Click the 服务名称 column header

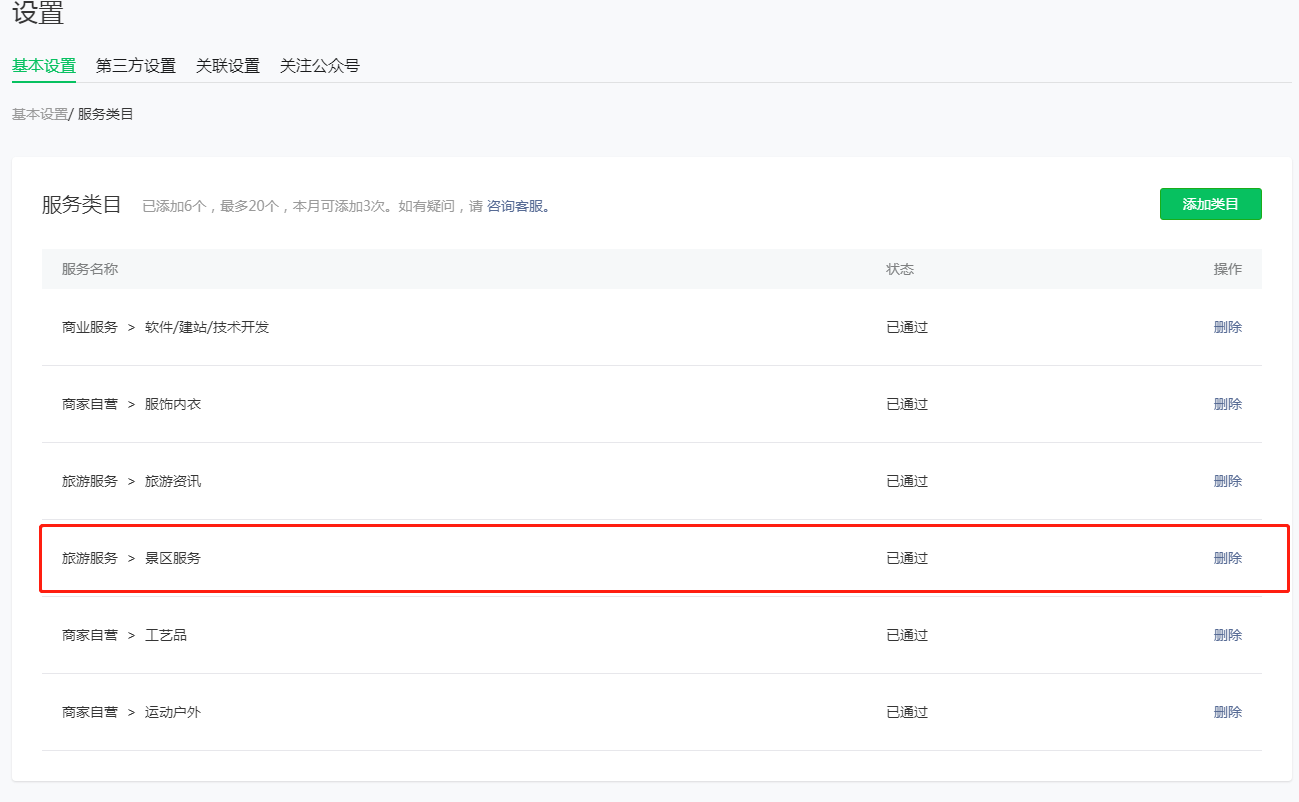[90, 269]
